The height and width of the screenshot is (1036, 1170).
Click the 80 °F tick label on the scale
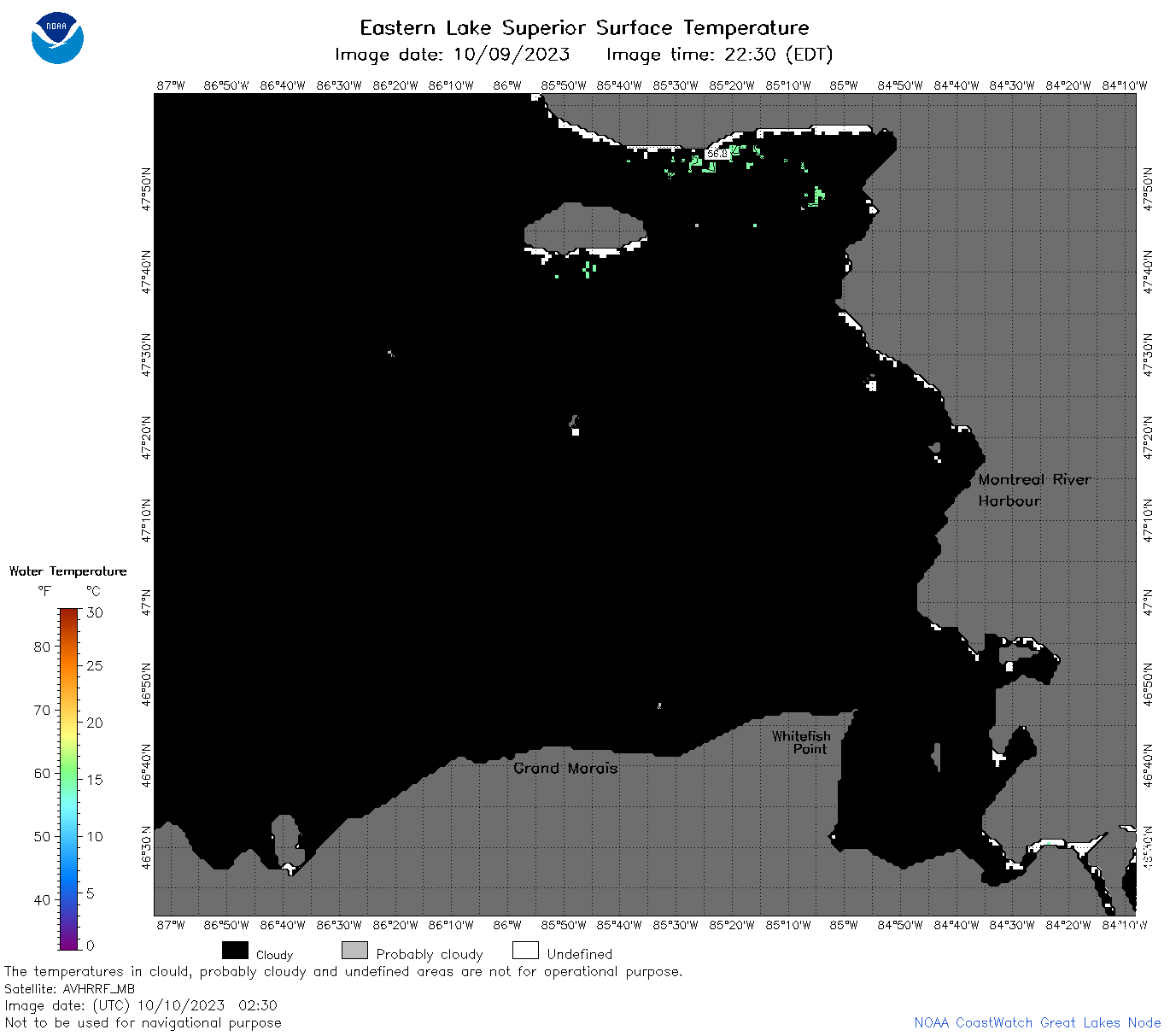coord(42,647)
